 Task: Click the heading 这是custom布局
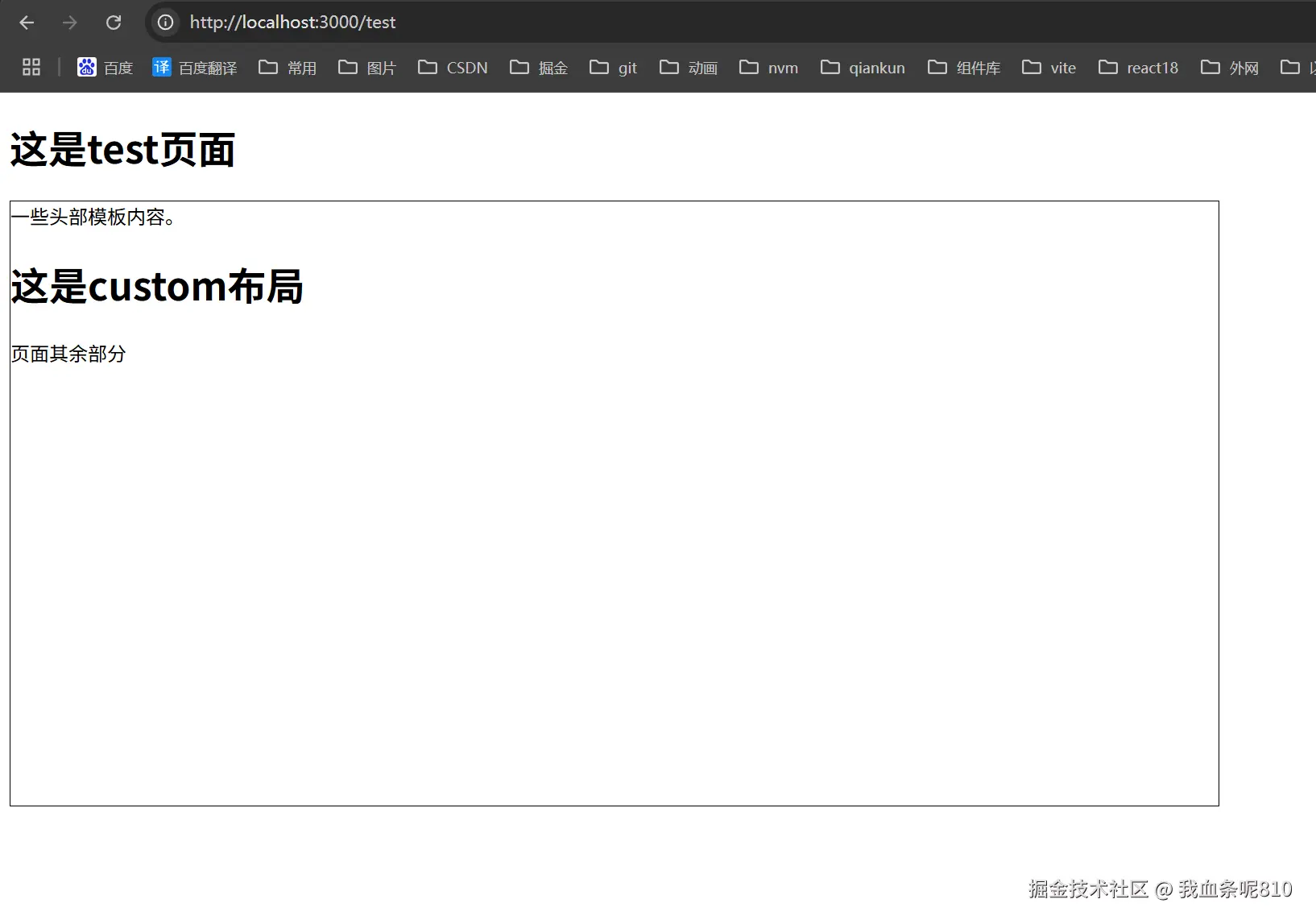157,287
